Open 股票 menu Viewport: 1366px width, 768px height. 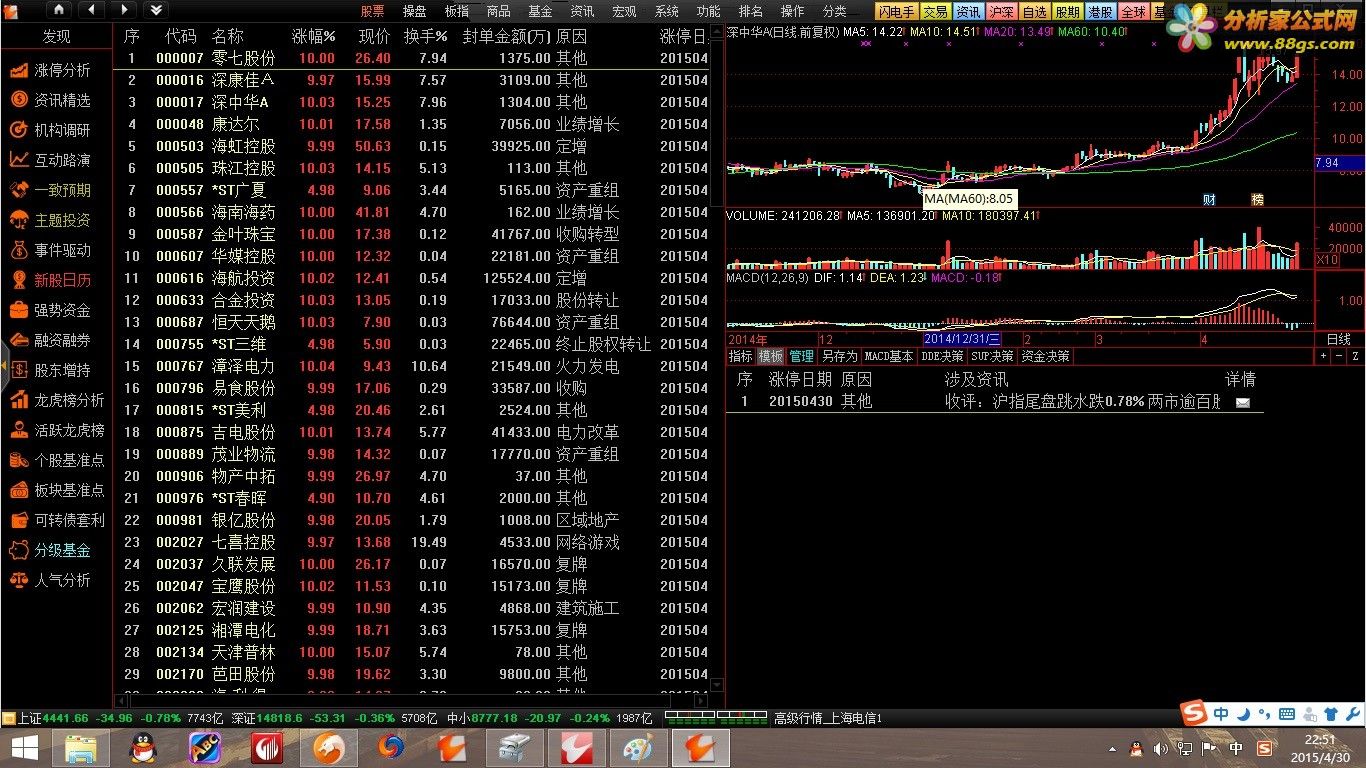[372, 11]
